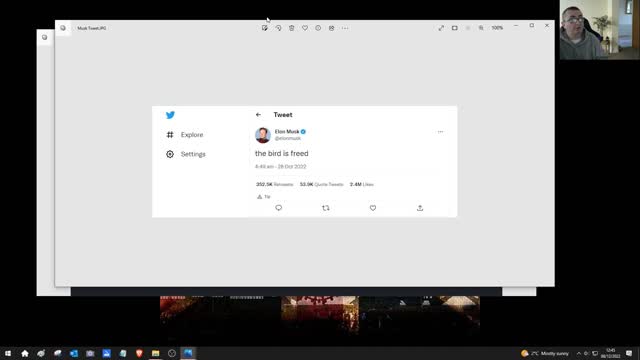Open Elon Musk's profile name link
This screenshot has height=360, width=640.
coord(287,131)
